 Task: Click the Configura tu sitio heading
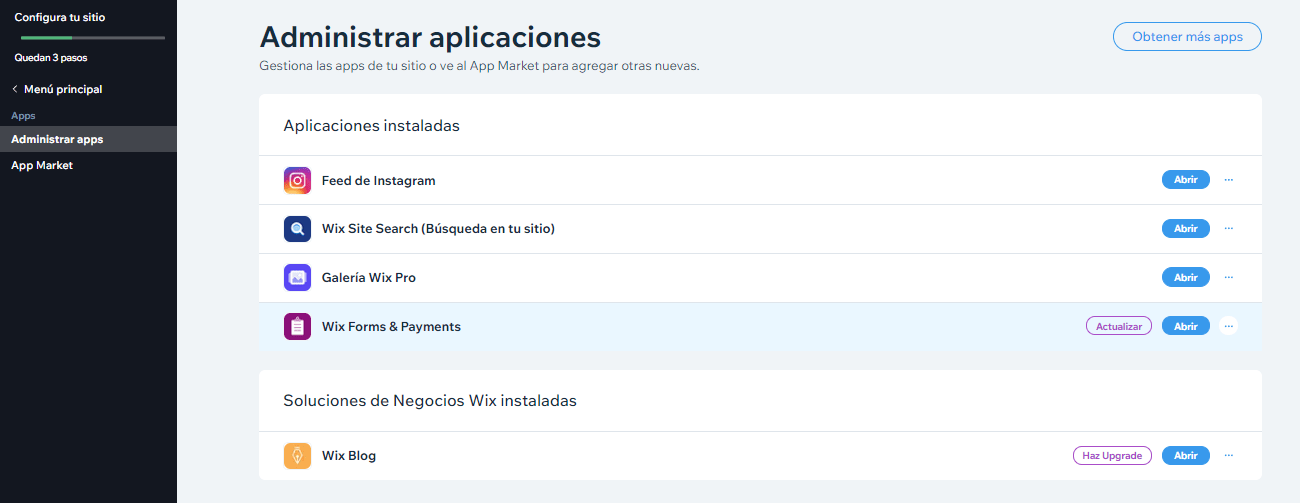pos(59,17)
